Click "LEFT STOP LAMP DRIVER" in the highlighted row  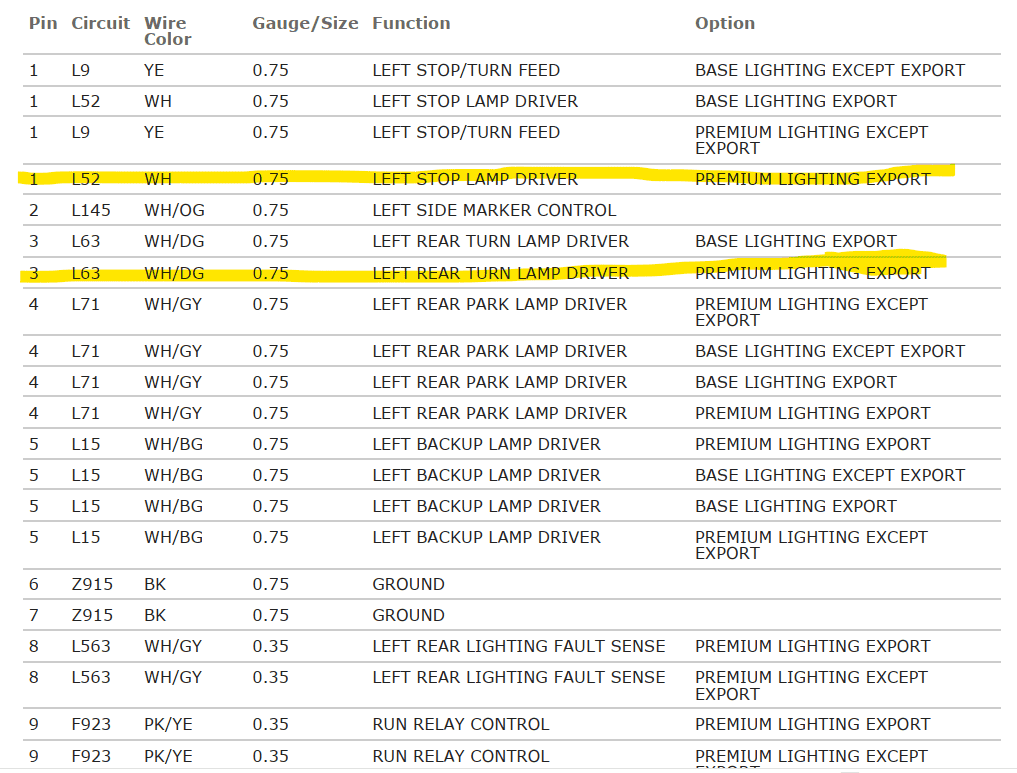coord(475,179)
